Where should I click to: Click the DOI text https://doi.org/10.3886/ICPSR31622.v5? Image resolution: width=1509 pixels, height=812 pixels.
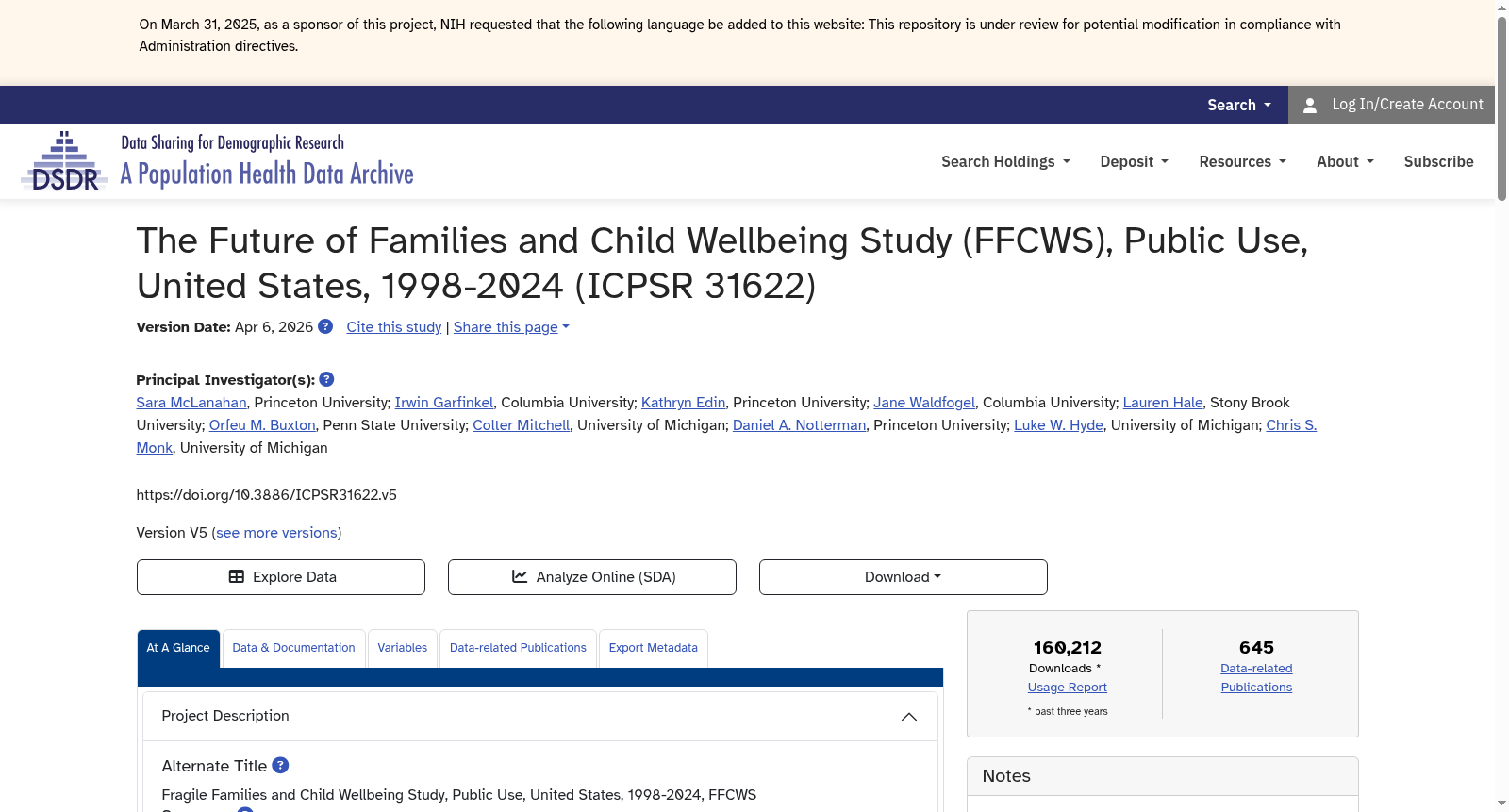pyautogui.click(x=267, y=494)
